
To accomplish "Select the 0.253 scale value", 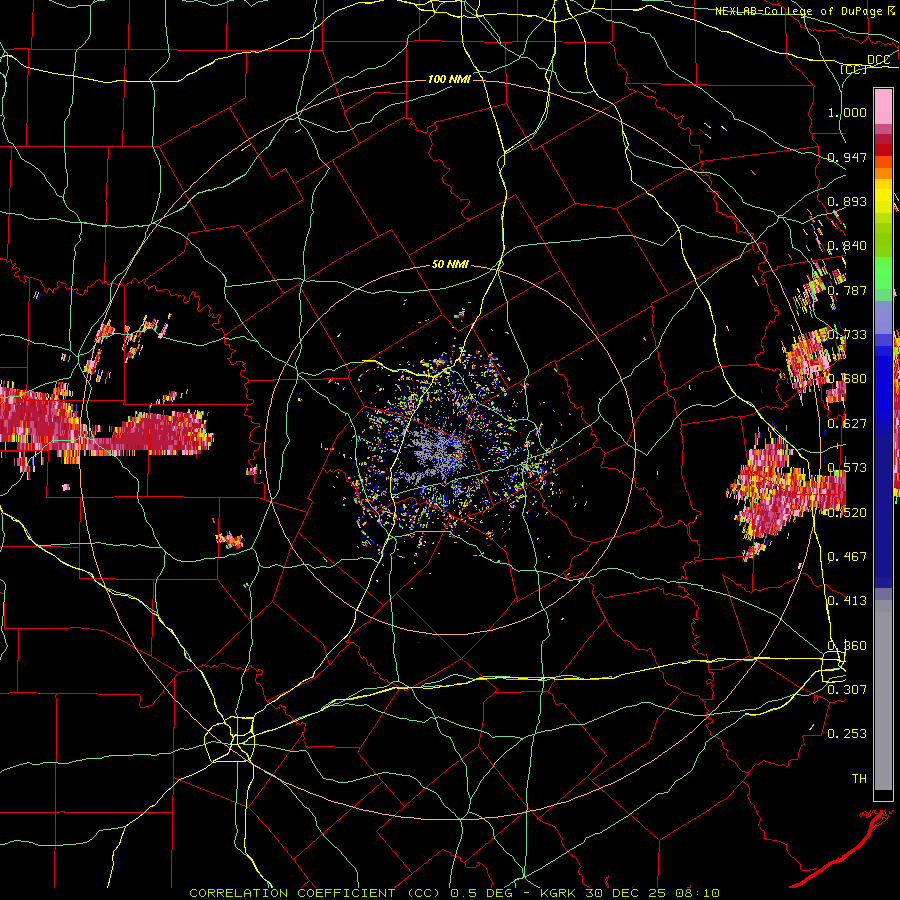I will (847, 734).
